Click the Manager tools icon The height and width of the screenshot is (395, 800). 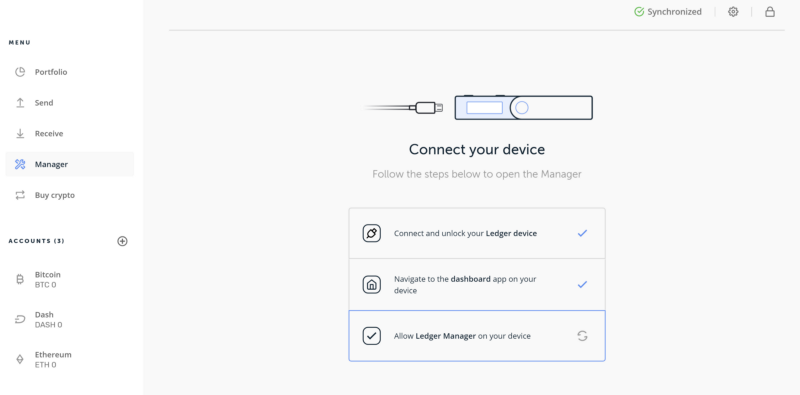pos(20,164)
